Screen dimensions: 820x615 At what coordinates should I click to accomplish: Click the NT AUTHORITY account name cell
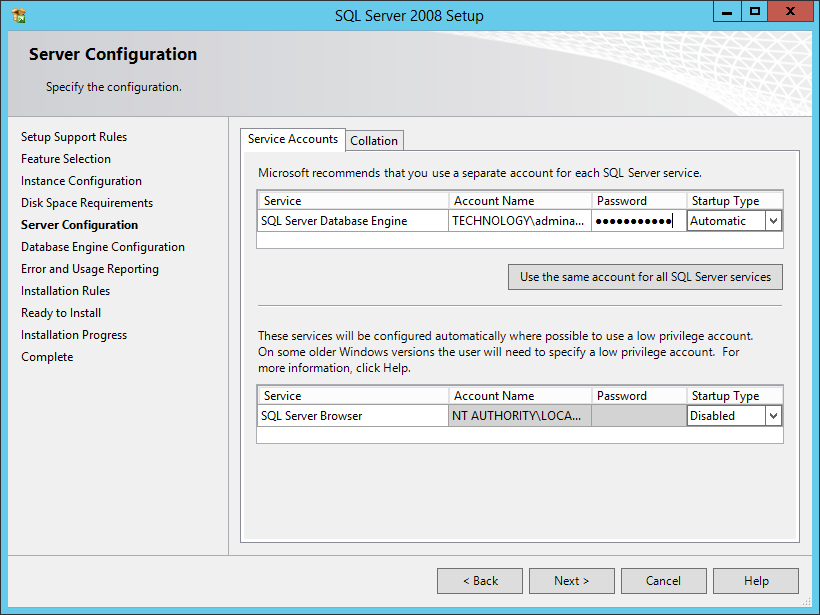point(520,416)
